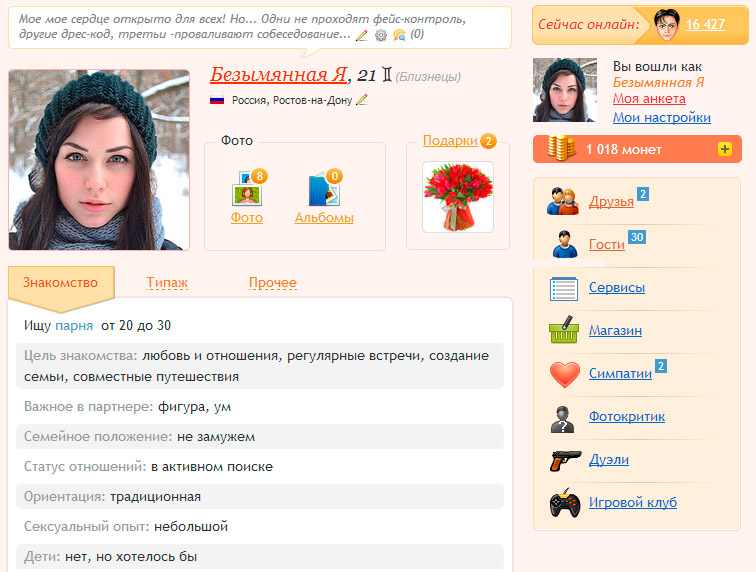The width and height of the screenshot is (756, 572).
Task: Click the 16 427 online users link
Action: click(705, 24)
